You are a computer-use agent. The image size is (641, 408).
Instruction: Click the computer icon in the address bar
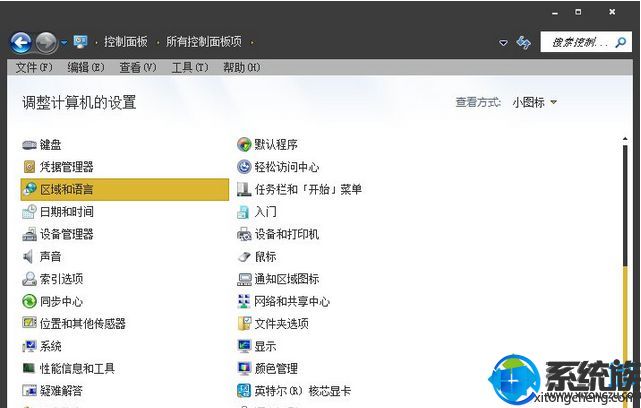pyautogui.click(x=81, y=41)
